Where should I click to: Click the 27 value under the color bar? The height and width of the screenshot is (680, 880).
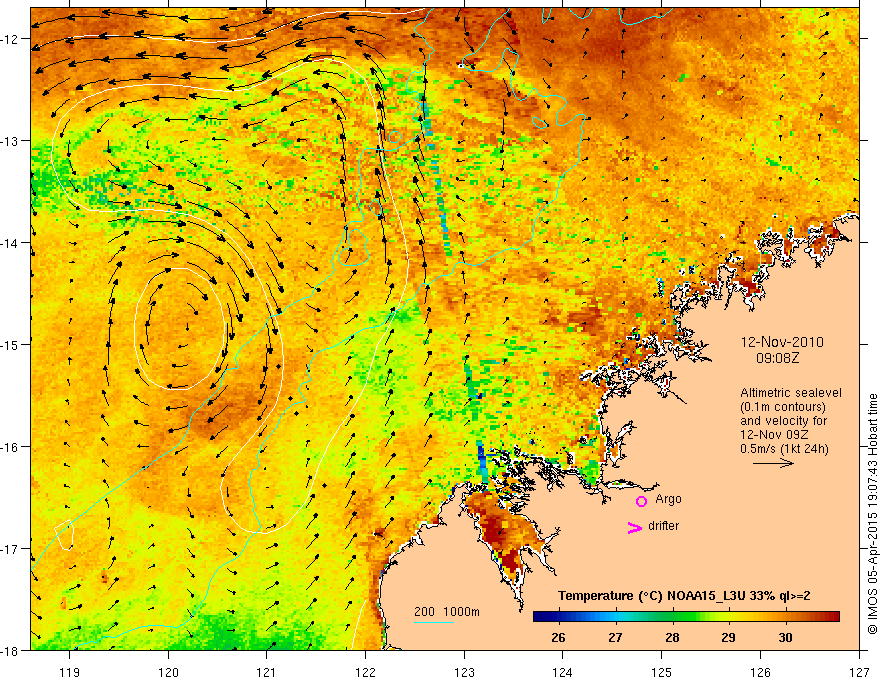pos(615,637)
